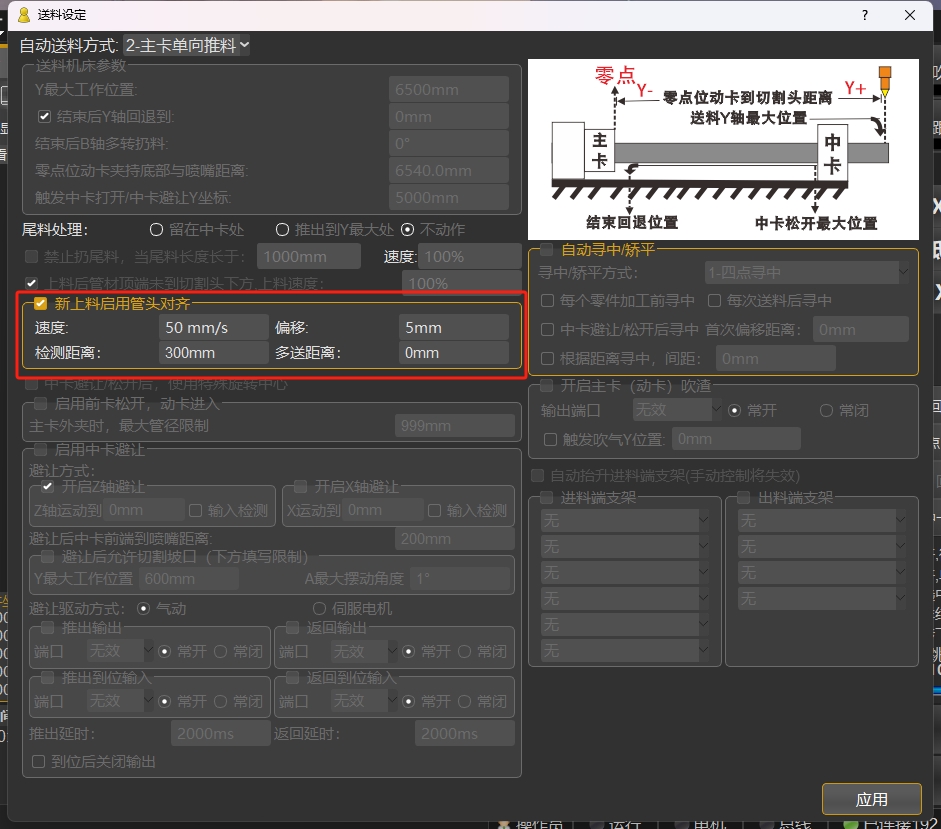Close the 送料设定 dialog
Image resolution: width=941 pixels, height=829 pixels.
tap(910, 15)
